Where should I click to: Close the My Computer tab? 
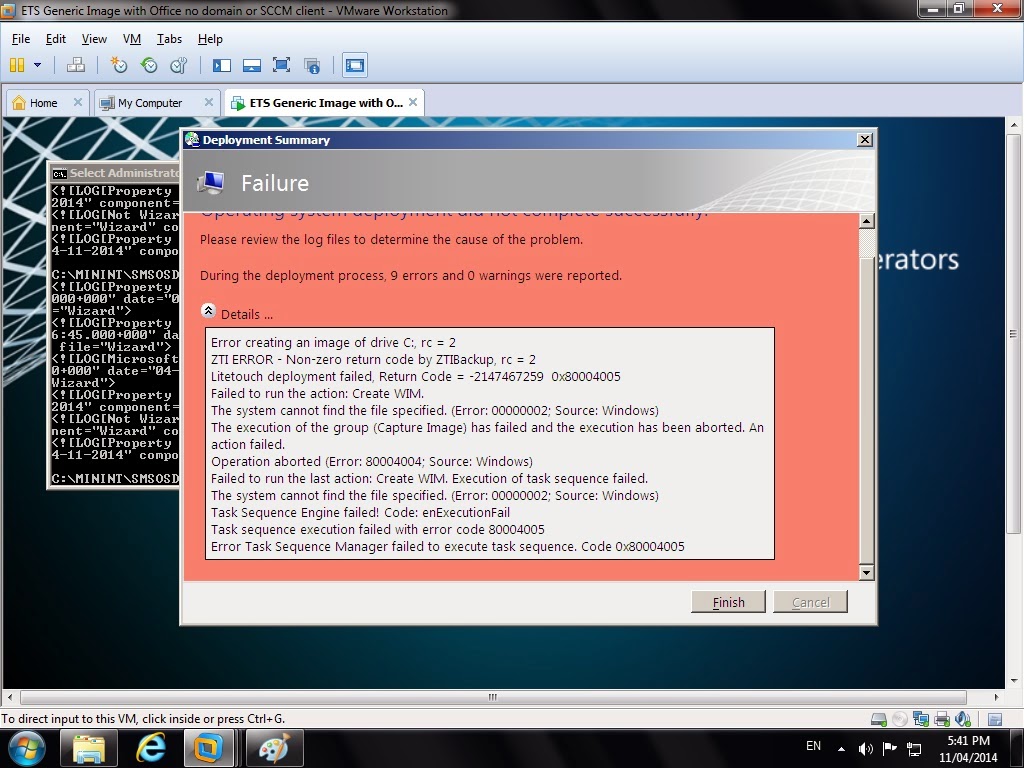[x=209, y=102]
